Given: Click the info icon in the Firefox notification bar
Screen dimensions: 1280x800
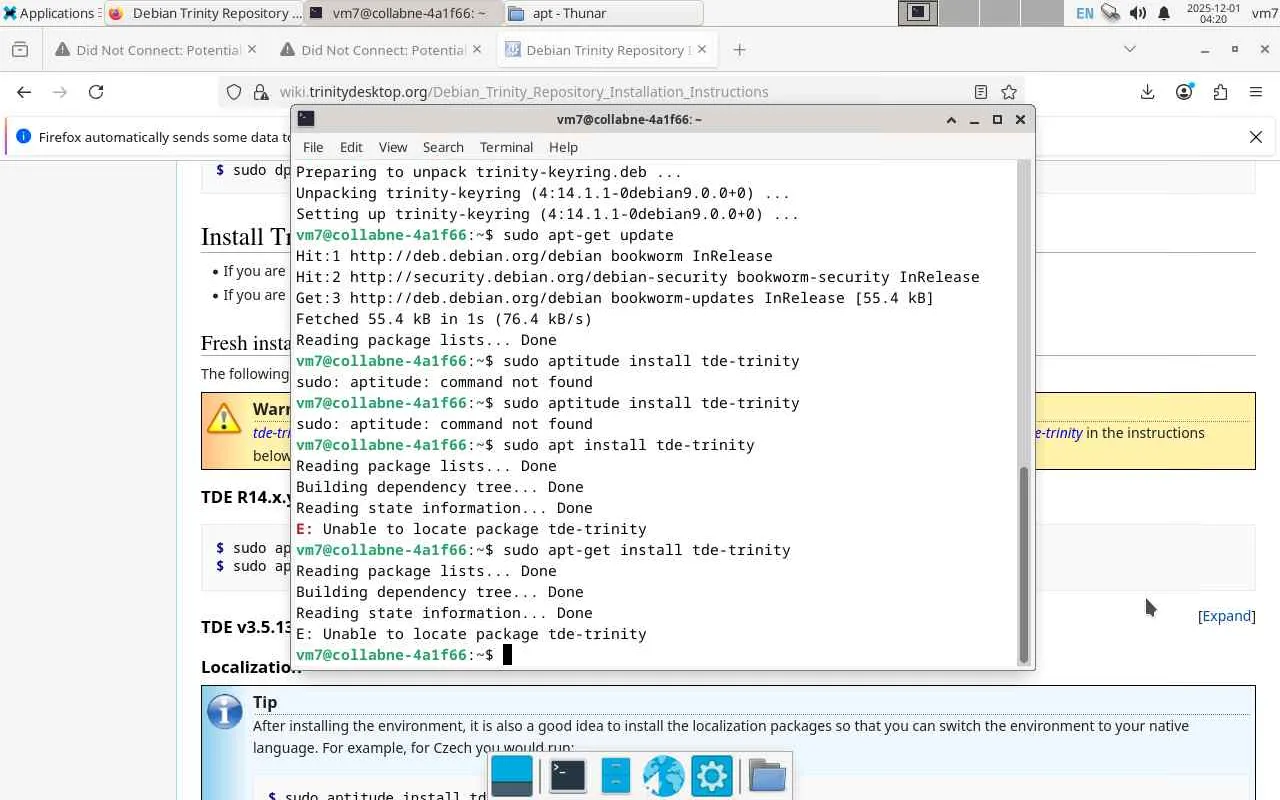Looking at the screenshot, I should pyautogui.click(x=23, y=137).
